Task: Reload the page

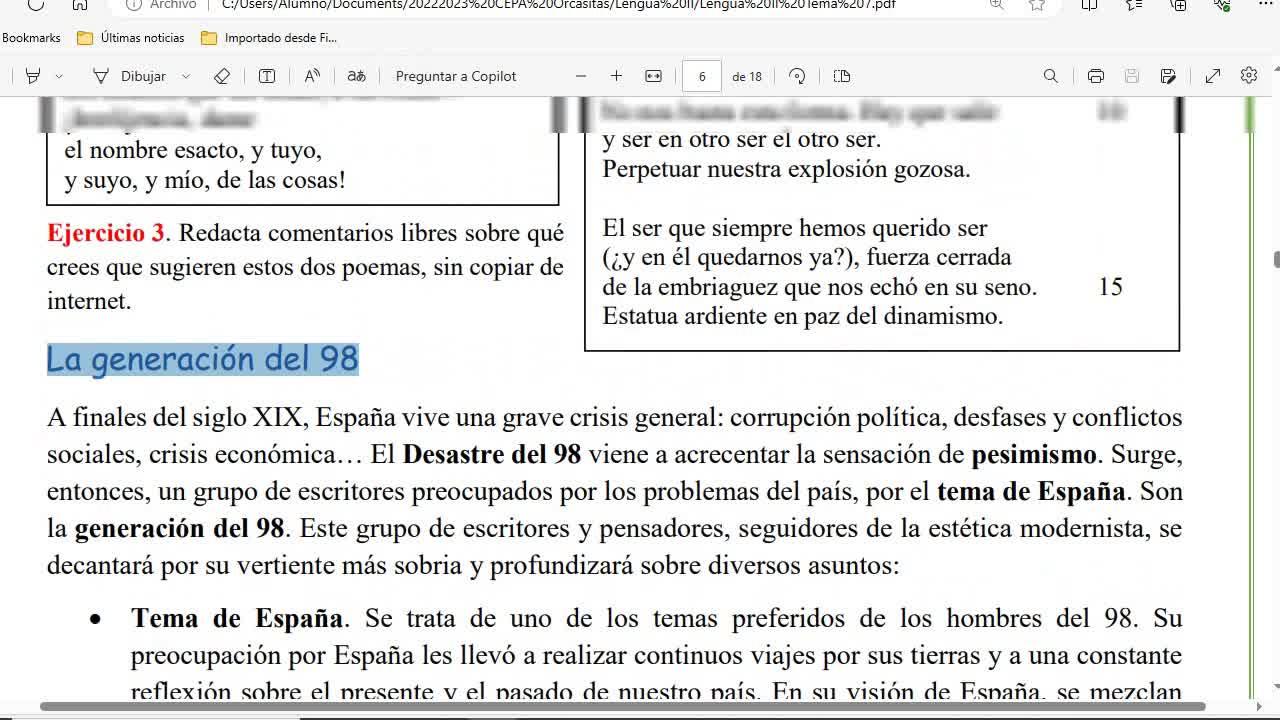Action: 35,5
